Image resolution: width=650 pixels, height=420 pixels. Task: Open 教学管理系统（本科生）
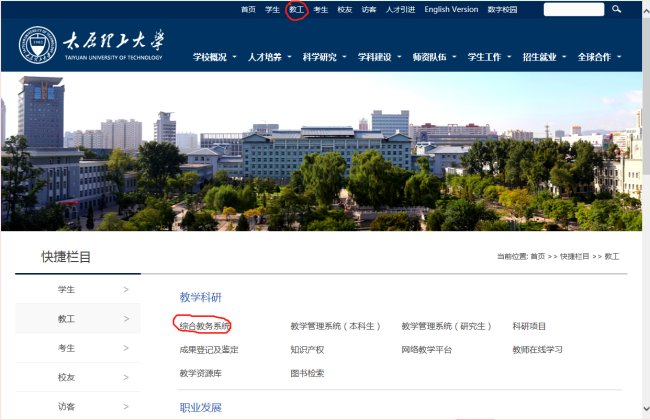click(x=335, y=326)
